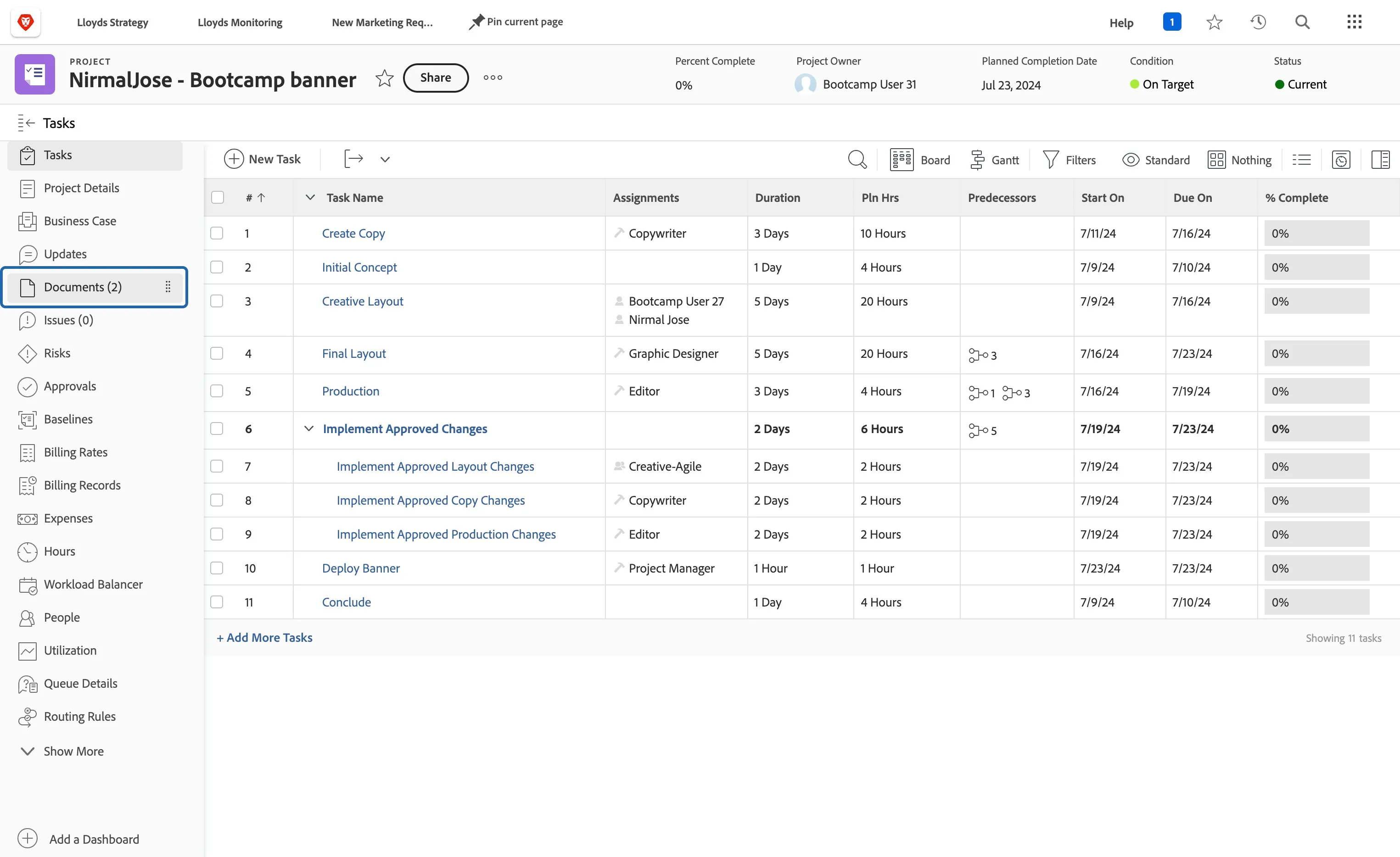Collapse the Implement Approved Changes parent task
This screenshot has width=1400, height=857.
[308, 428]
